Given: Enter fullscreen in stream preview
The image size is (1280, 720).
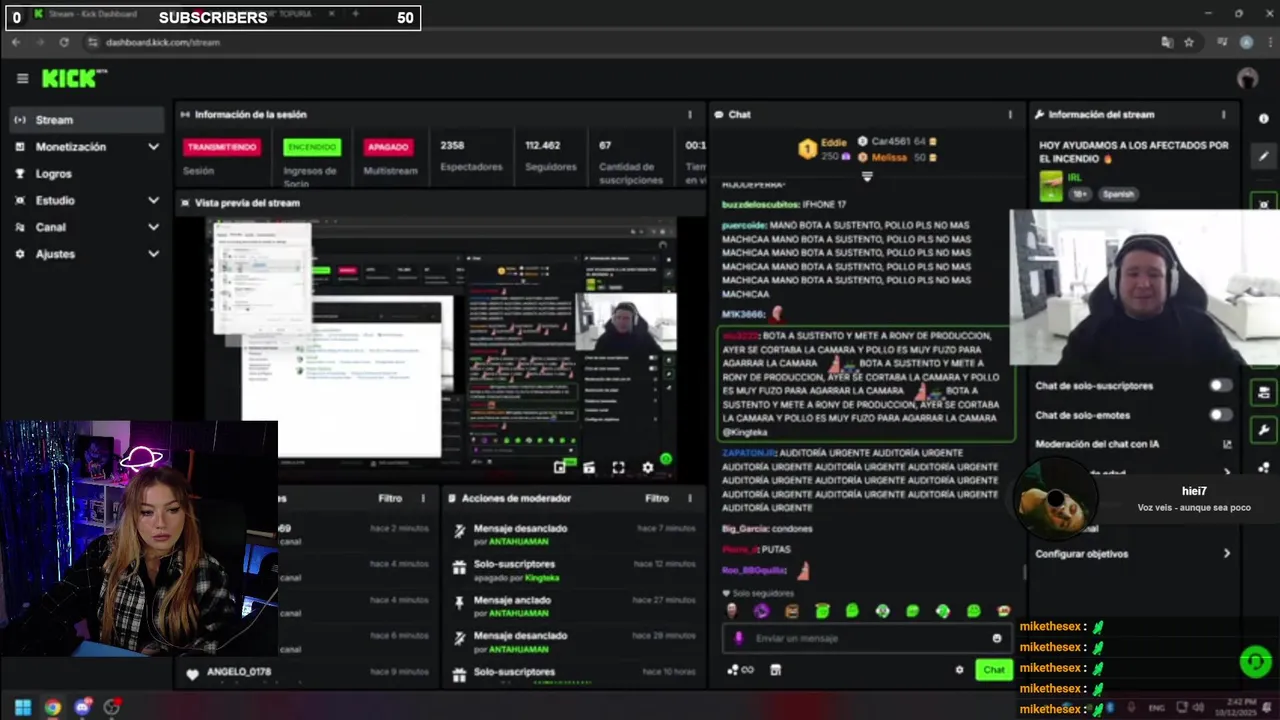Looking at the screenshot, I should coord(618,467).
